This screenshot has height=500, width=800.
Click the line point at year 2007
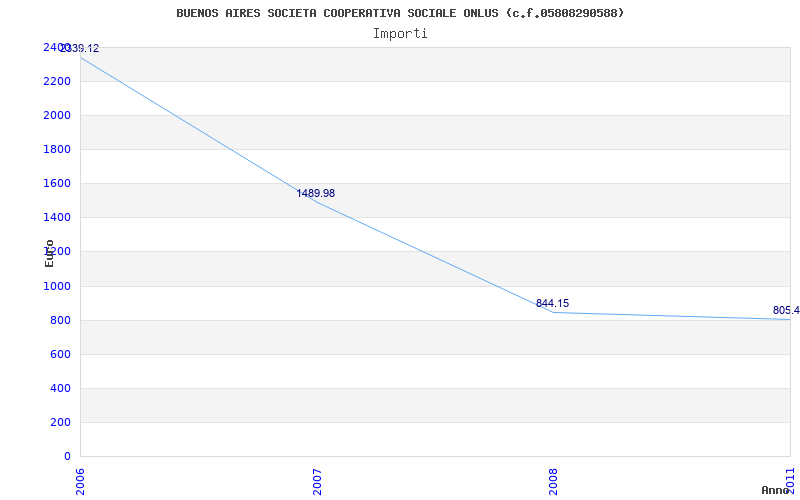point(317,203)
